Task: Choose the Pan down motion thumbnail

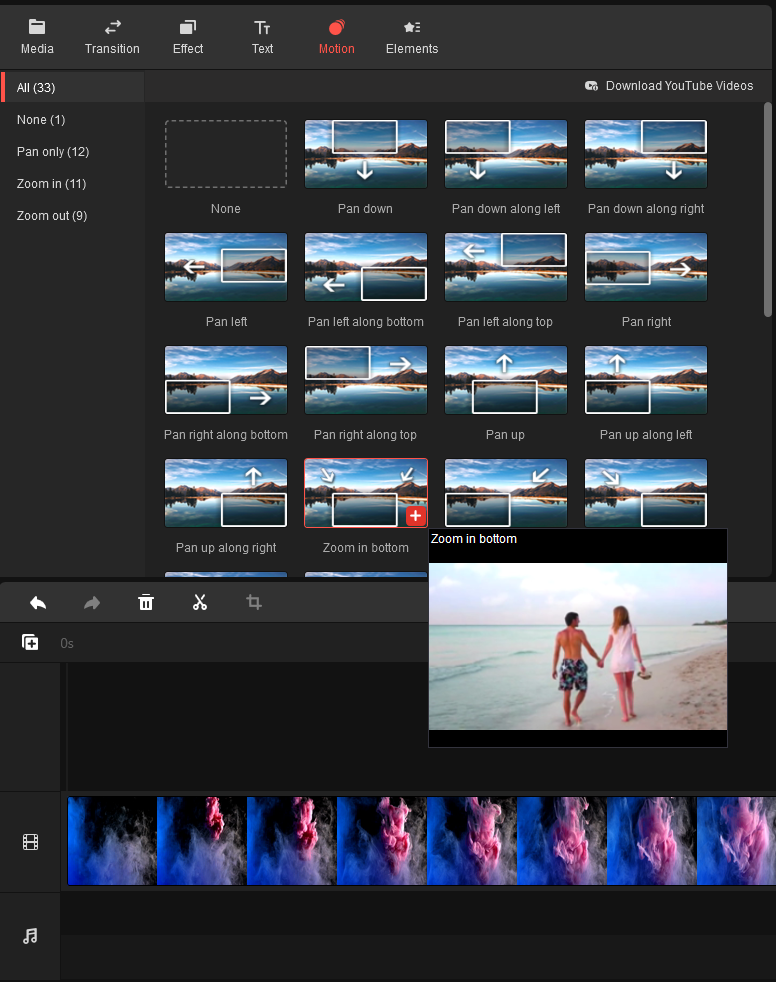Action: [x=365, y=154]
